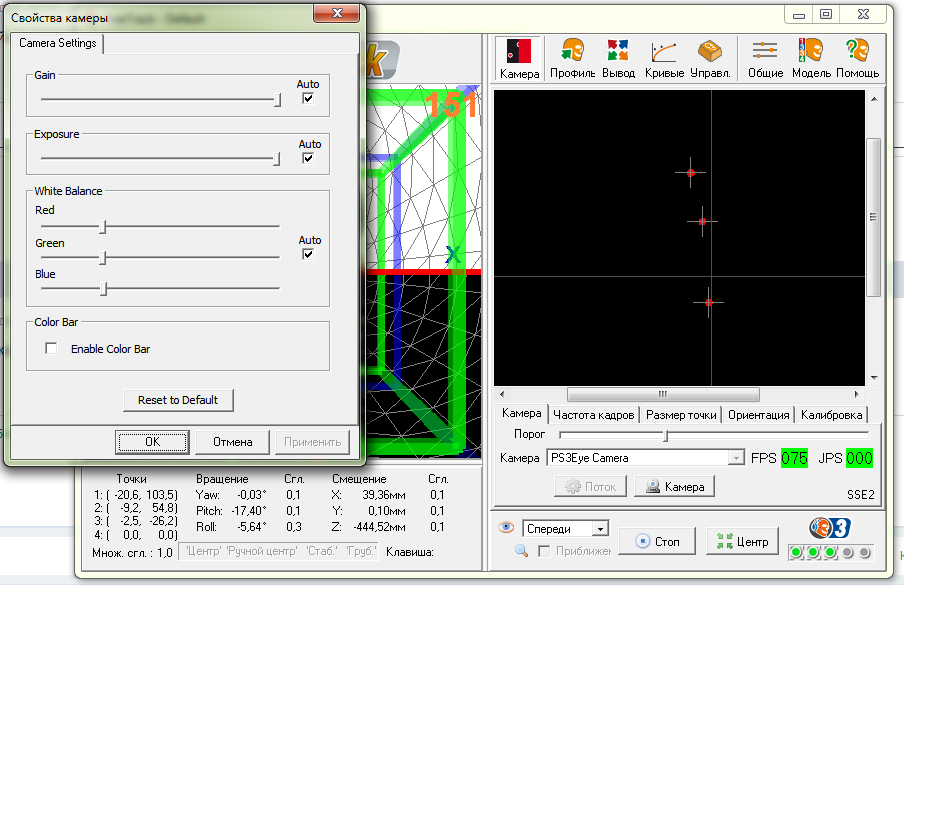928x828 pixels.
Task: Open the Профиль toolbar section
Action: point(572,58)
